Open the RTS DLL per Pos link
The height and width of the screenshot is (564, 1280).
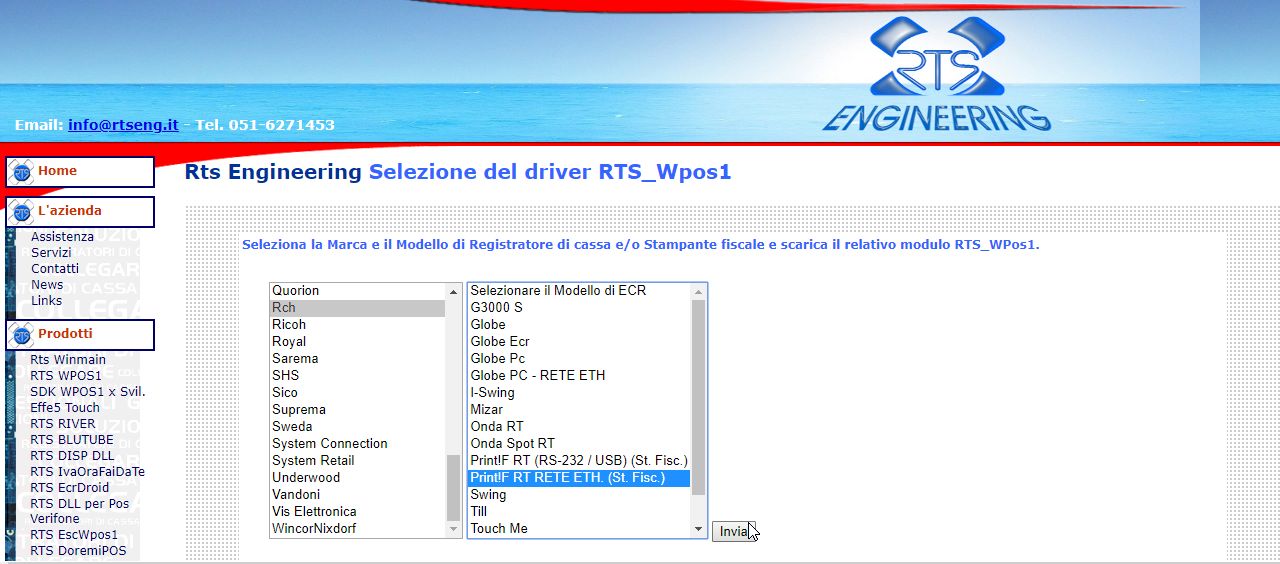[x=80, y=504]
